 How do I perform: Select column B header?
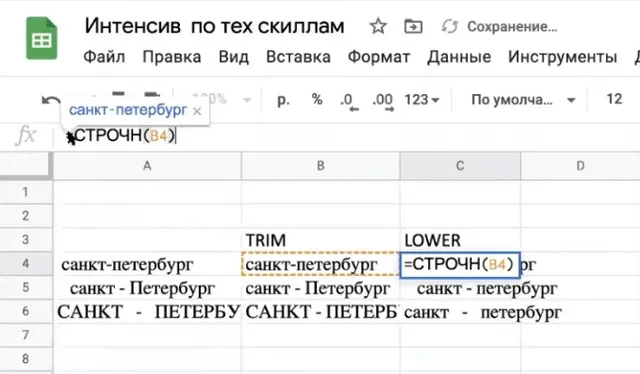321,166
